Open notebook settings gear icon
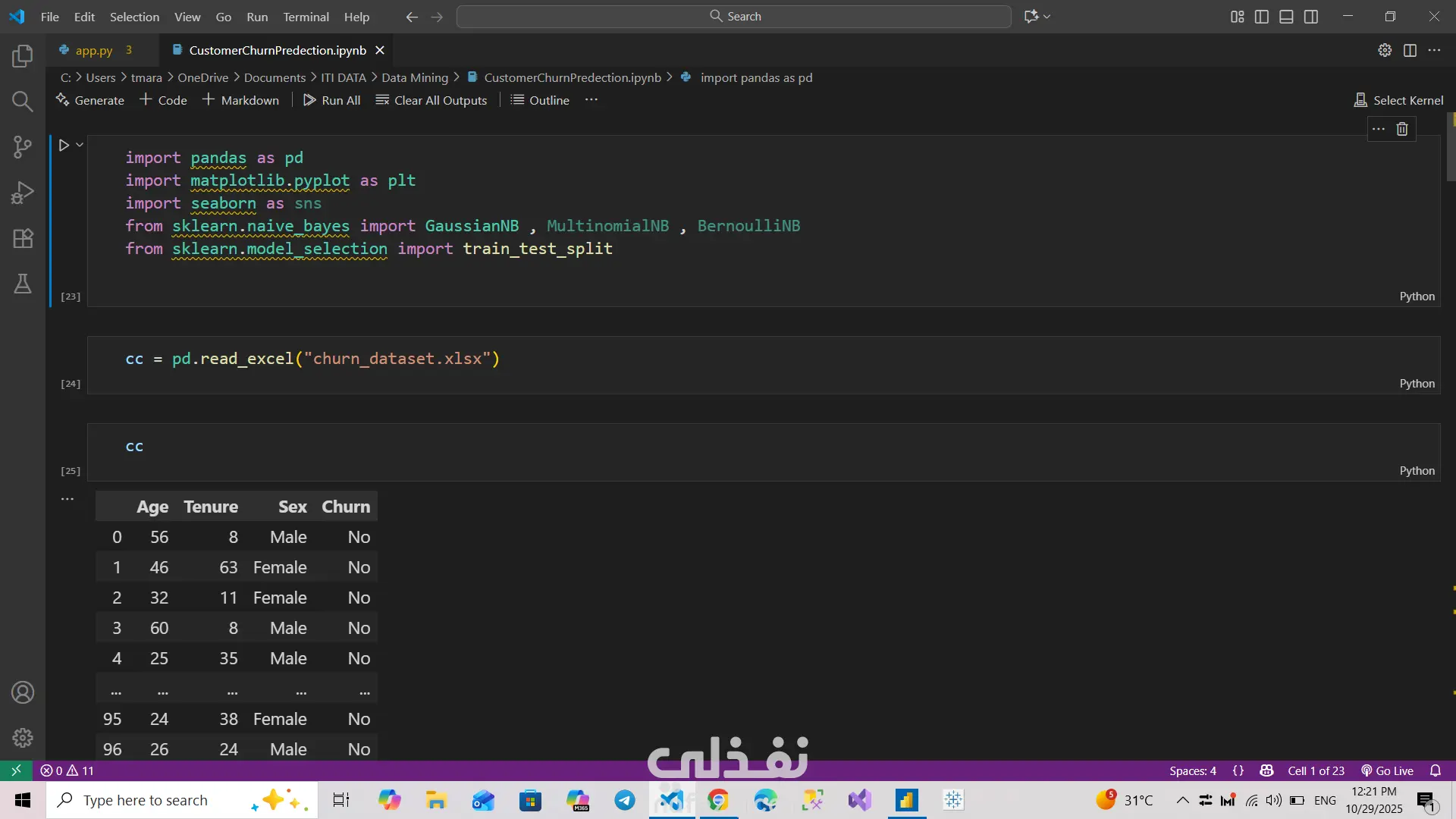Screen dimensions: 1456x819 click(x=1385, y=50)
